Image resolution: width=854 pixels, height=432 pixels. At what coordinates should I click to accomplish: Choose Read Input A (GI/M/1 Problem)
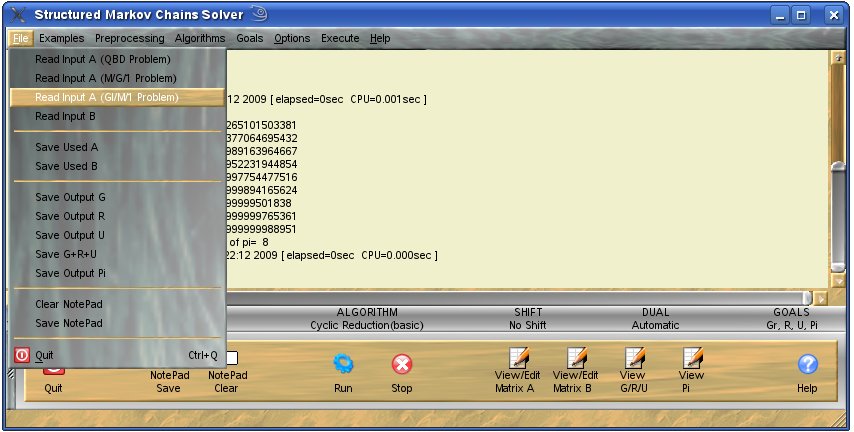pos(106,97)
